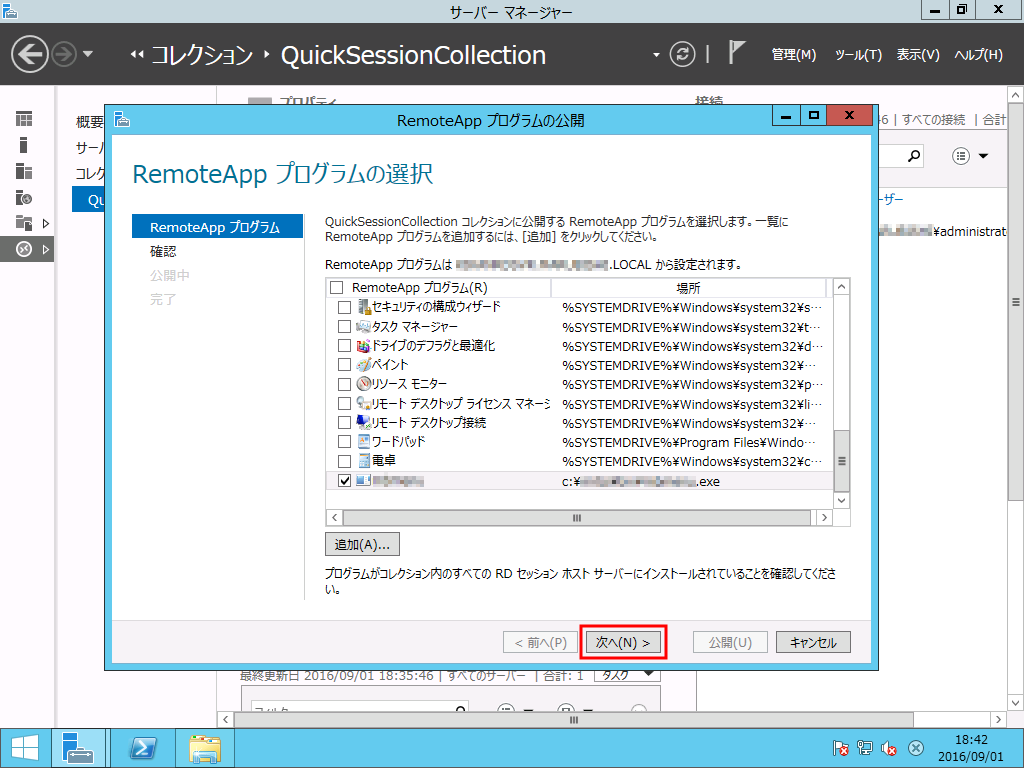The image size is (1024, 768).
Task: Click the program list horizontal scrollbar thumb
Action: [x=577, y=518]
